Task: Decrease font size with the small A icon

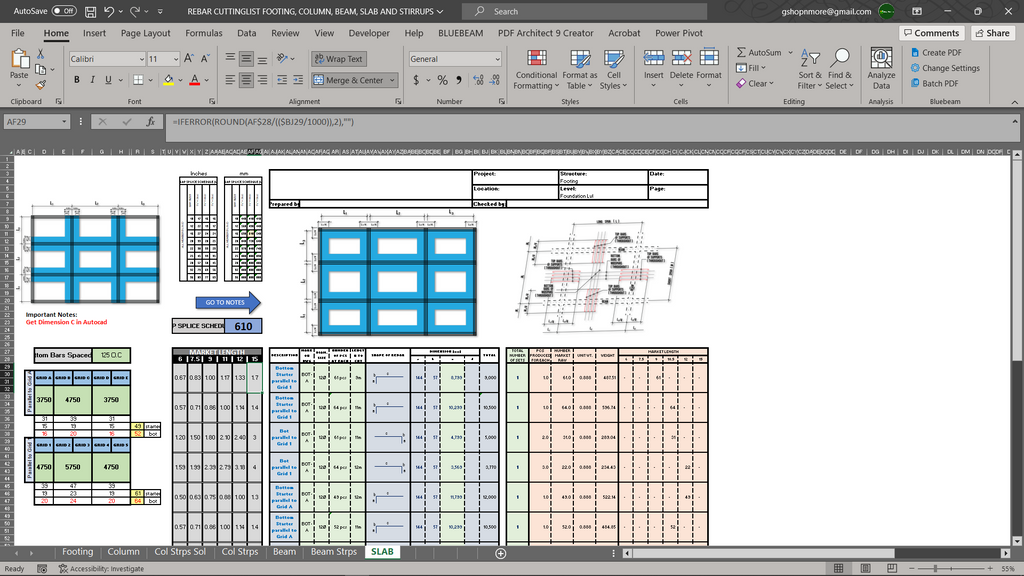Action: [x=204, y=59]
